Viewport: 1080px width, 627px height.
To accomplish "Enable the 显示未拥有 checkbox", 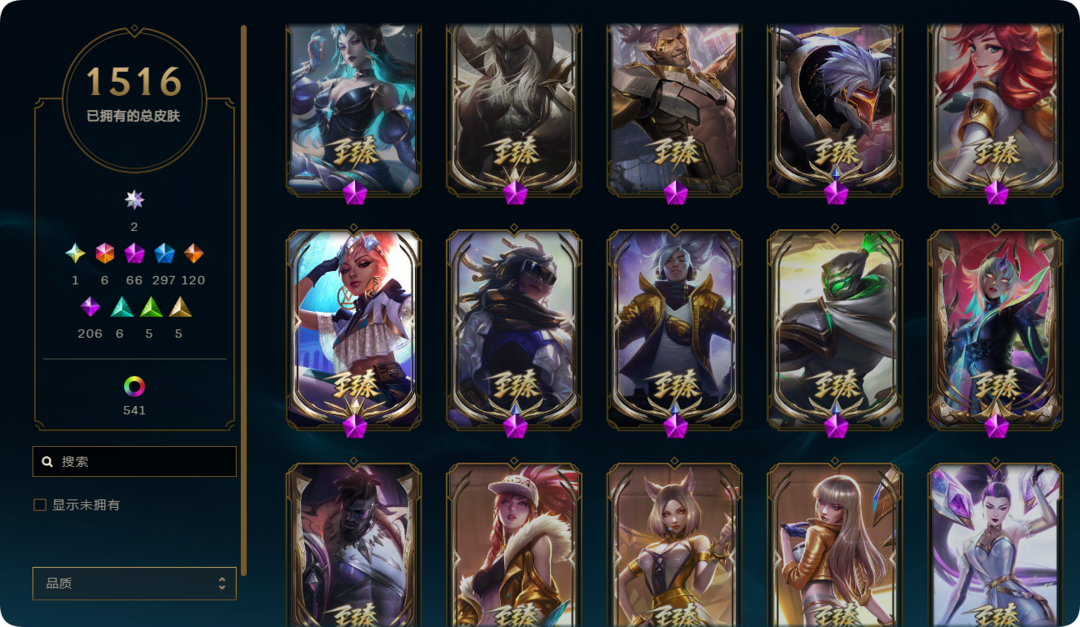I will [40, 505].
